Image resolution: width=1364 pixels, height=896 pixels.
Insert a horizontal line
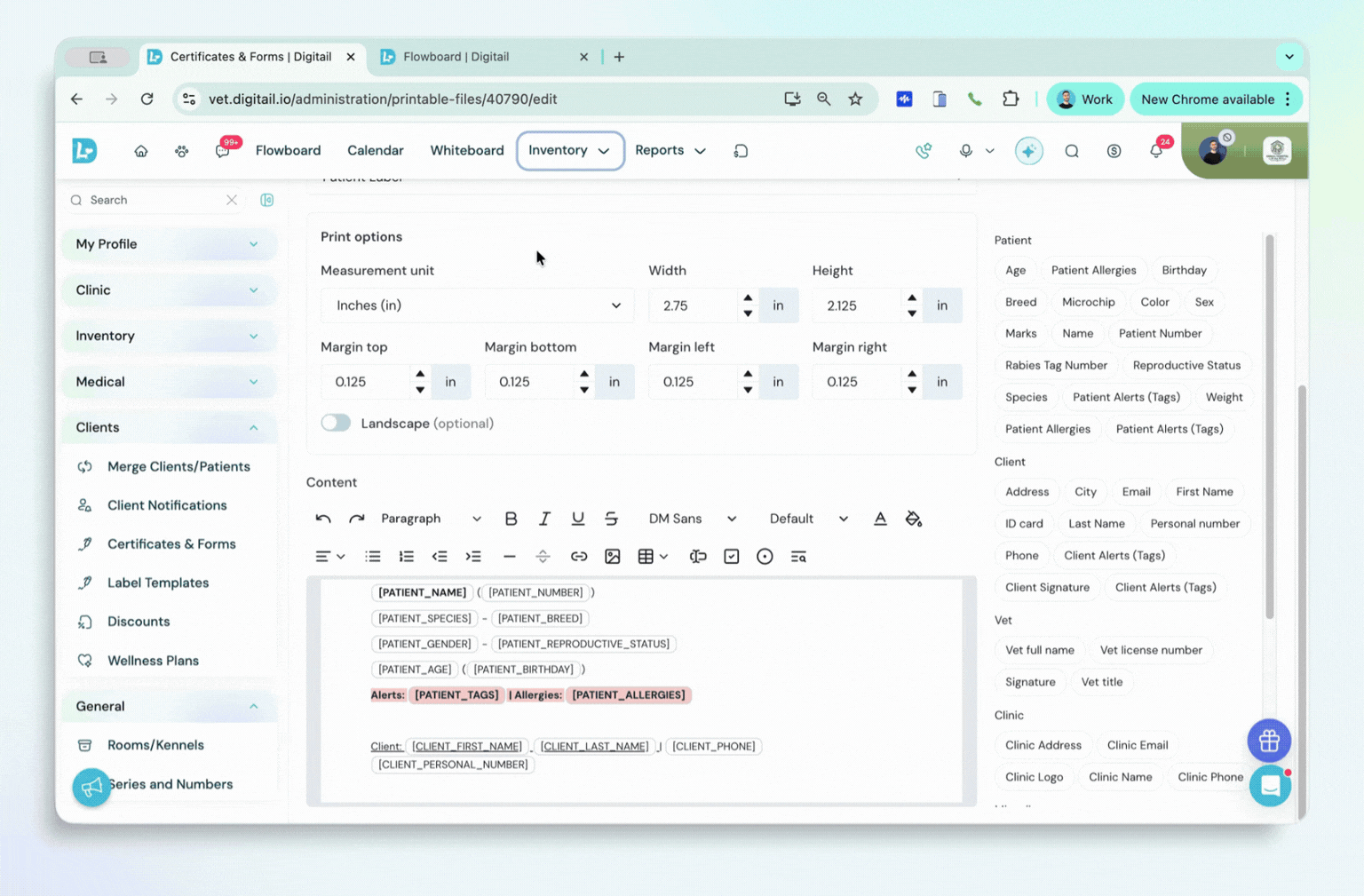(509, 557)
